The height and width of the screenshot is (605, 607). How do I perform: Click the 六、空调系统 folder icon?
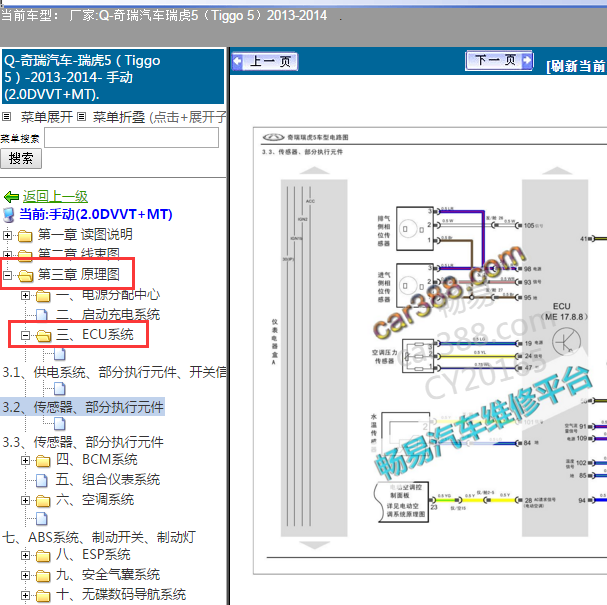(x=43, y=501)
